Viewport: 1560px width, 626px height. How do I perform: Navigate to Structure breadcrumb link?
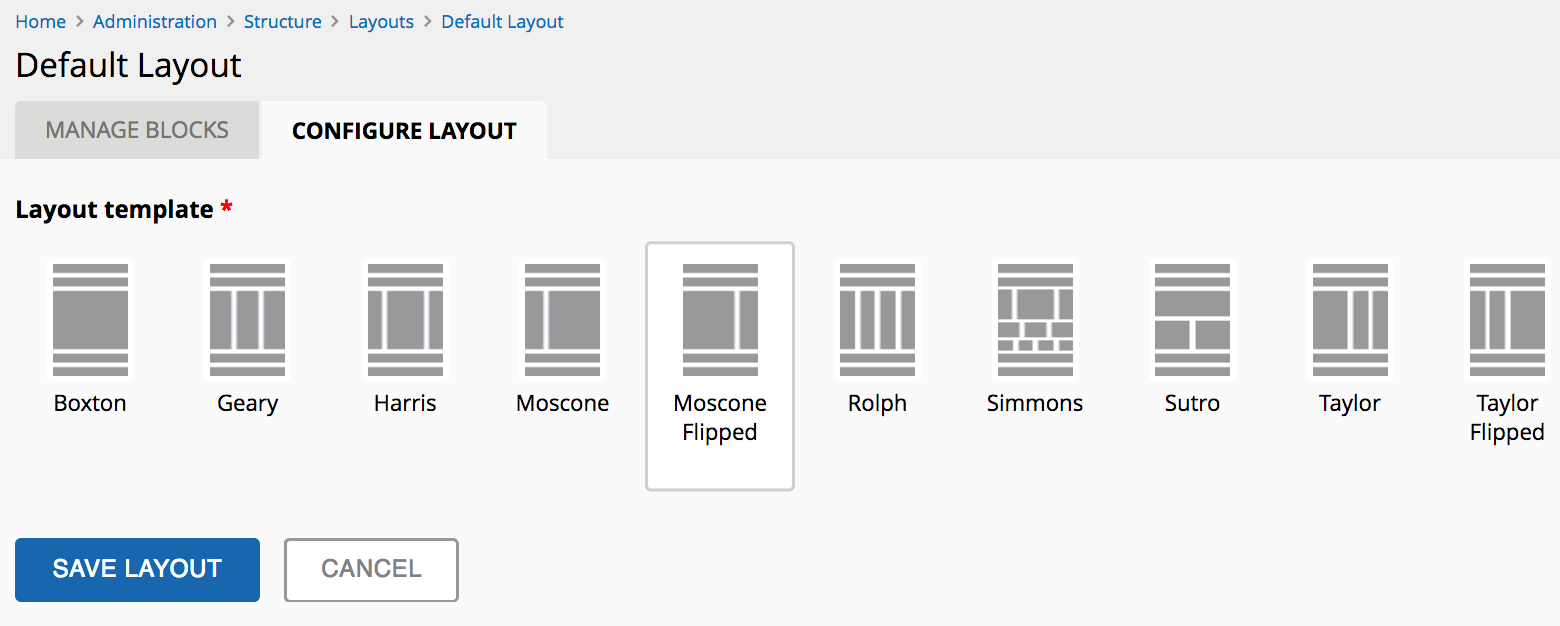click(283, 21)
